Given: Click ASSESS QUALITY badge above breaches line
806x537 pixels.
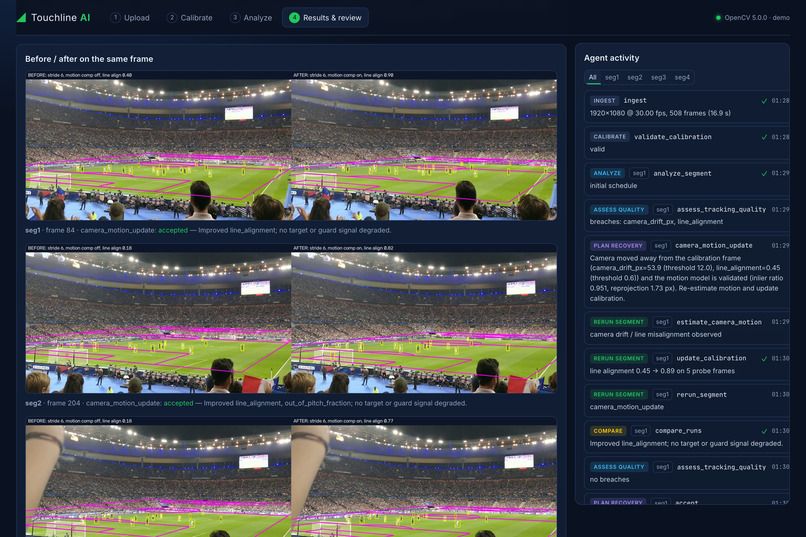Looking at the screenshot, I should (x=619, y=210).
